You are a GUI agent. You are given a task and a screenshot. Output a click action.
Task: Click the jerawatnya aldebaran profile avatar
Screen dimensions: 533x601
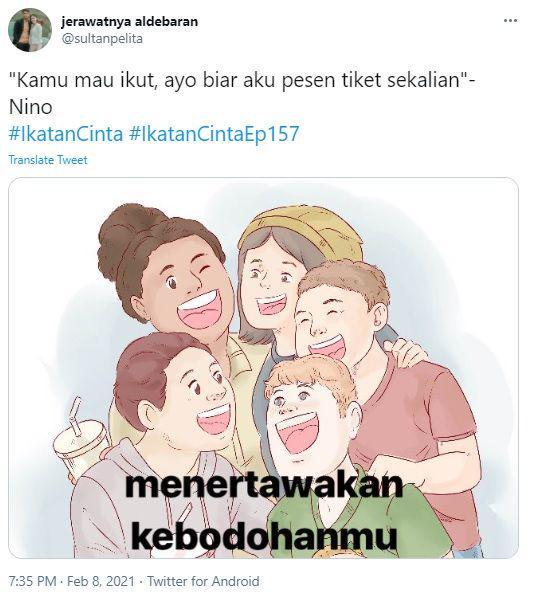(30, 30)
